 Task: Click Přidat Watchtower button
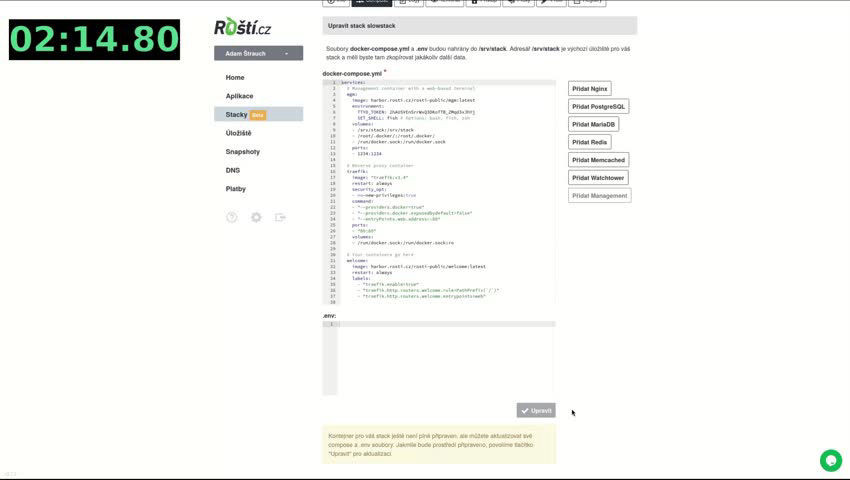pos(598,177)
